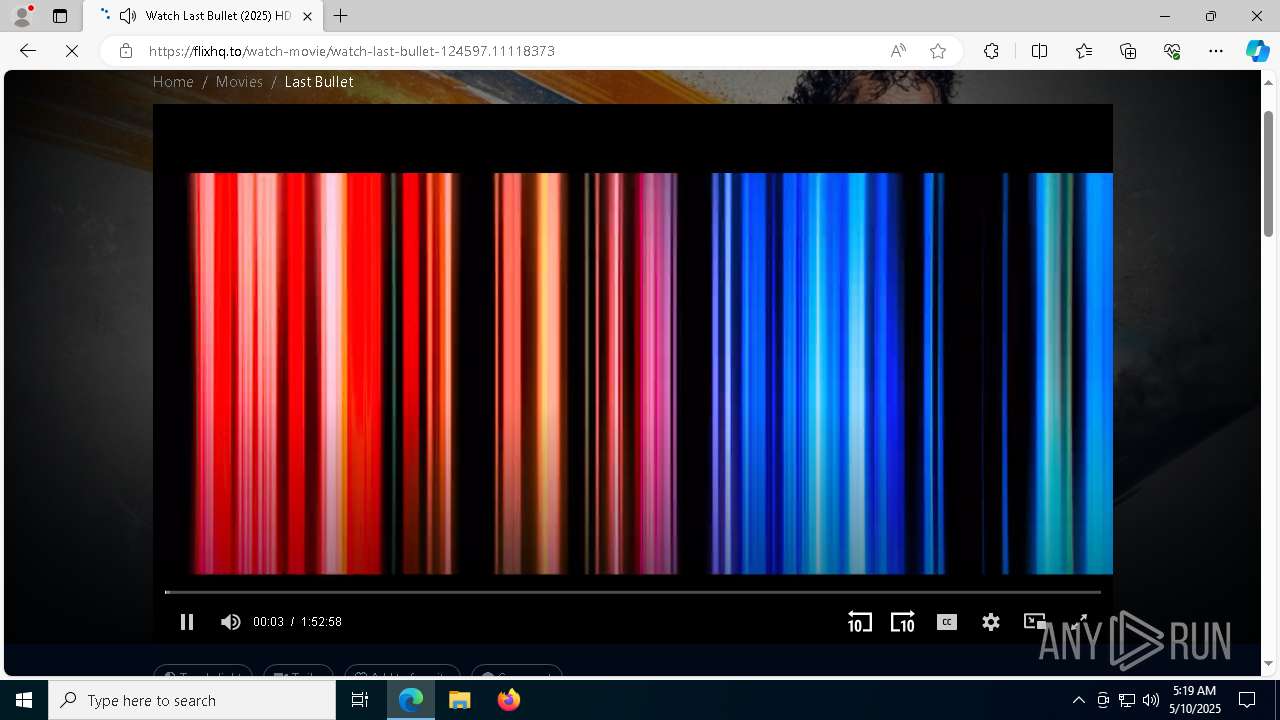Image resolution: width=1280 pixels, height=720 pixels.
Task: View site information lock icon
Action: coord(125,51)
